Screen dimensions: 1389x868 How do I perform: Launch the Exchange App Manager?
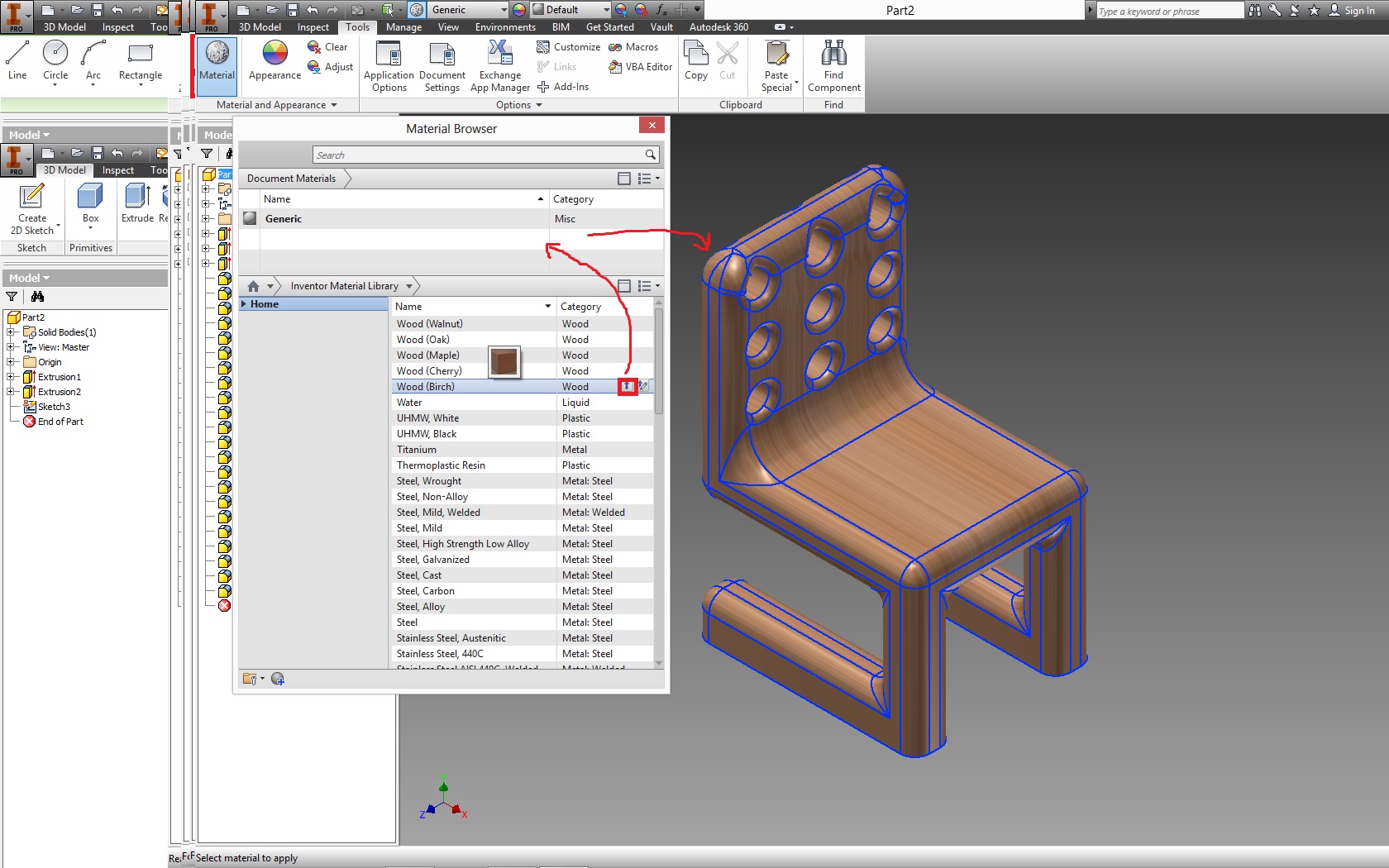click(x=500, y=66)
